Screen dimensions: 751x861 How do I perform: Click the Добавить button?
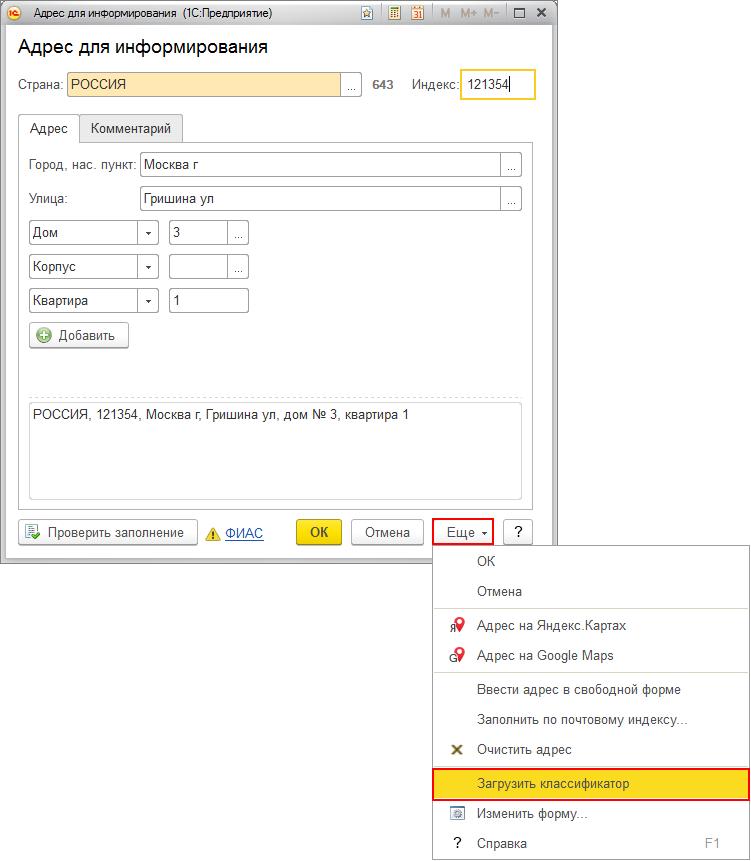(x=79, y=336)
